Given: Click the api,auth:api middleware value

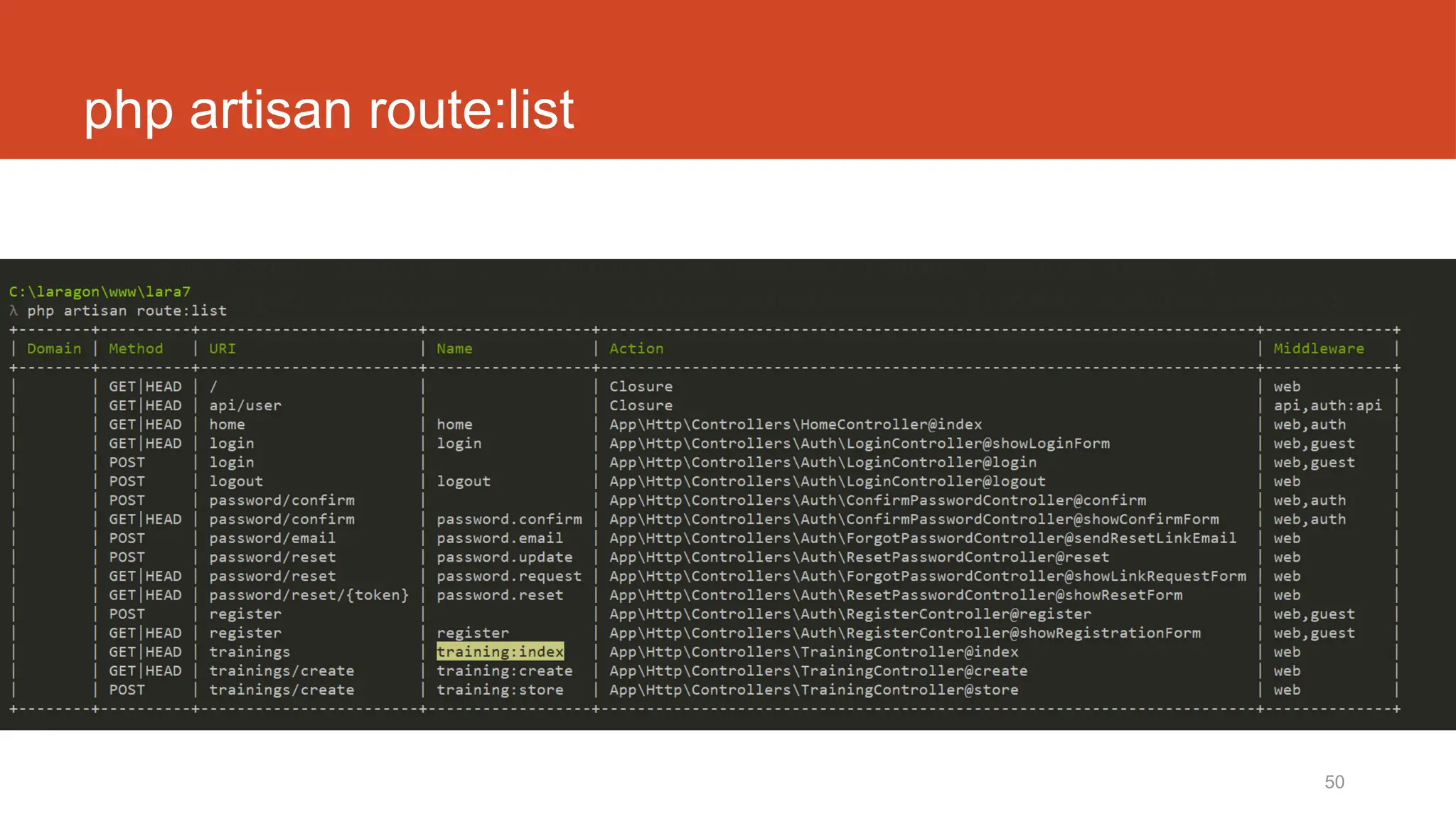Looking at the screenshot, I should (1327, 405).
